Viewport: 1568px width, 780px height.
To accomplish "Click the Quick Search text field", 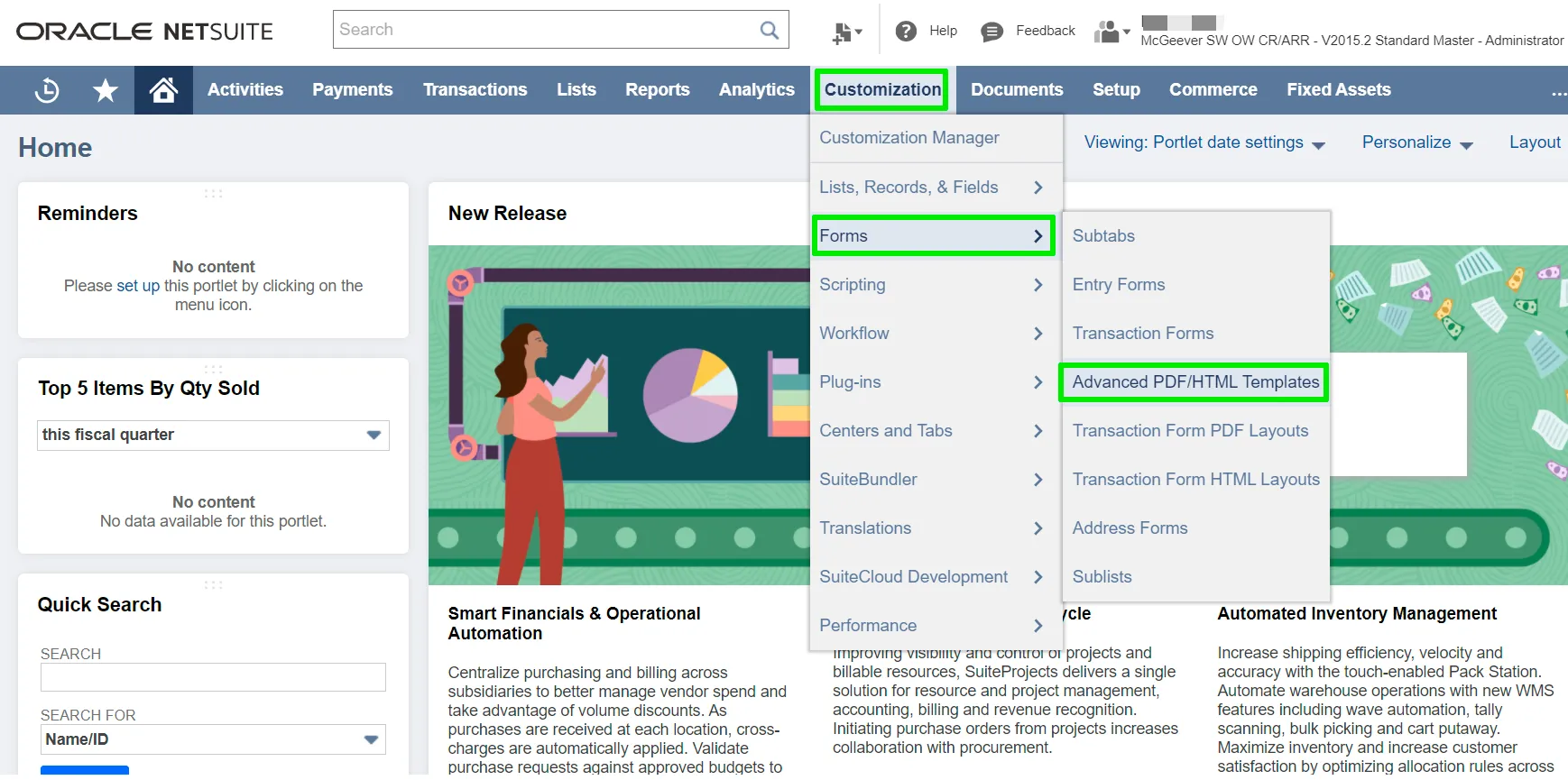I will (213, 677).
